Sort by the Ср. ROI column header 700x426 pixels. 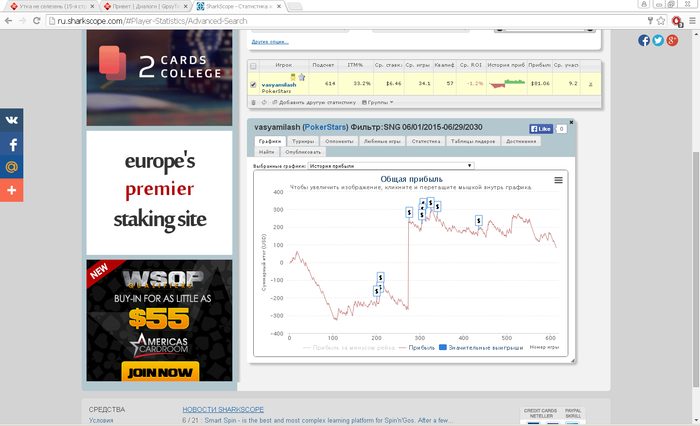[x=471, y=65]
